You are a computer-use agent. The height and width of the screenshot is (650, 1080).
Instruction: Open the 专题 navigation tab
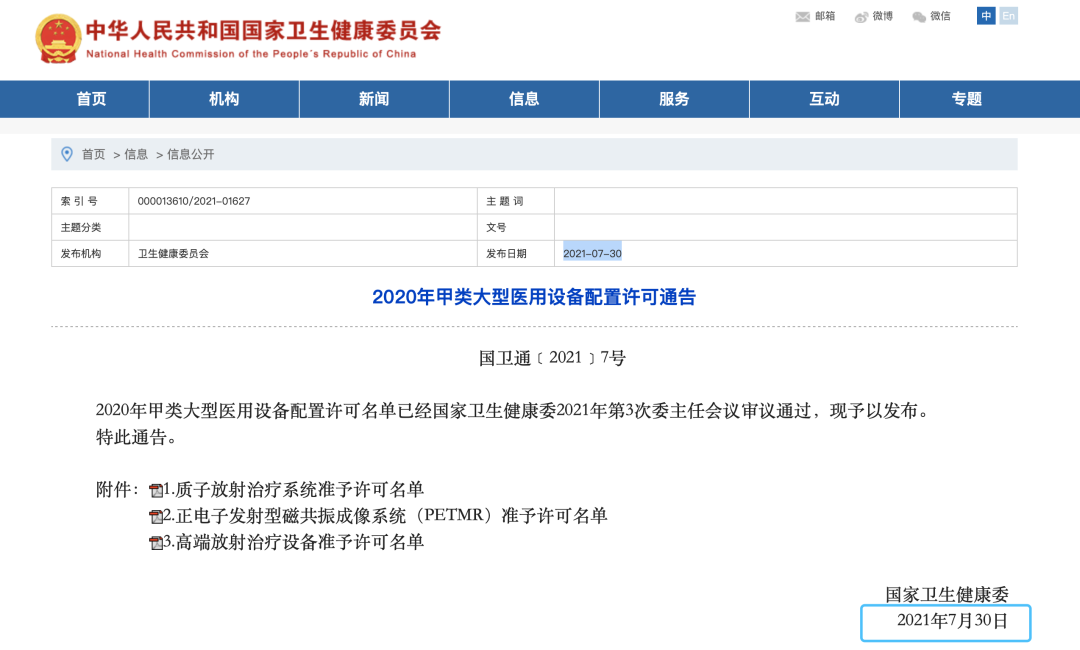click(967, 99)
